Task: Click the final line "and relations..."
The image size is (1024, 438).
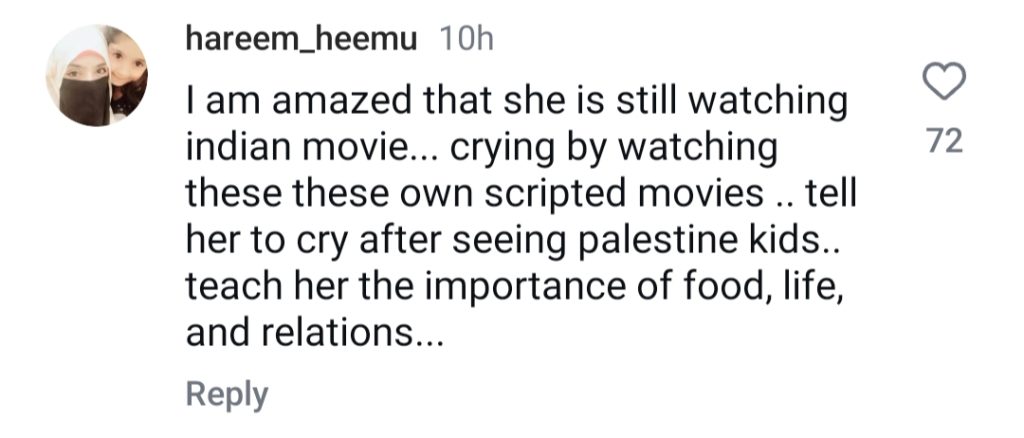Action: (x=312, y=334)
